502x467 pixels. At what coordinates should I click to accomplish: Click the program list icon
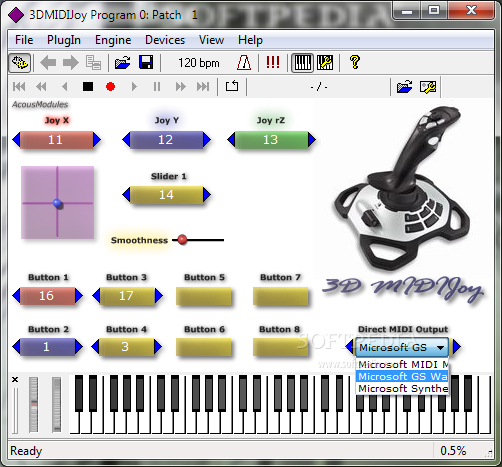point(93,63)
